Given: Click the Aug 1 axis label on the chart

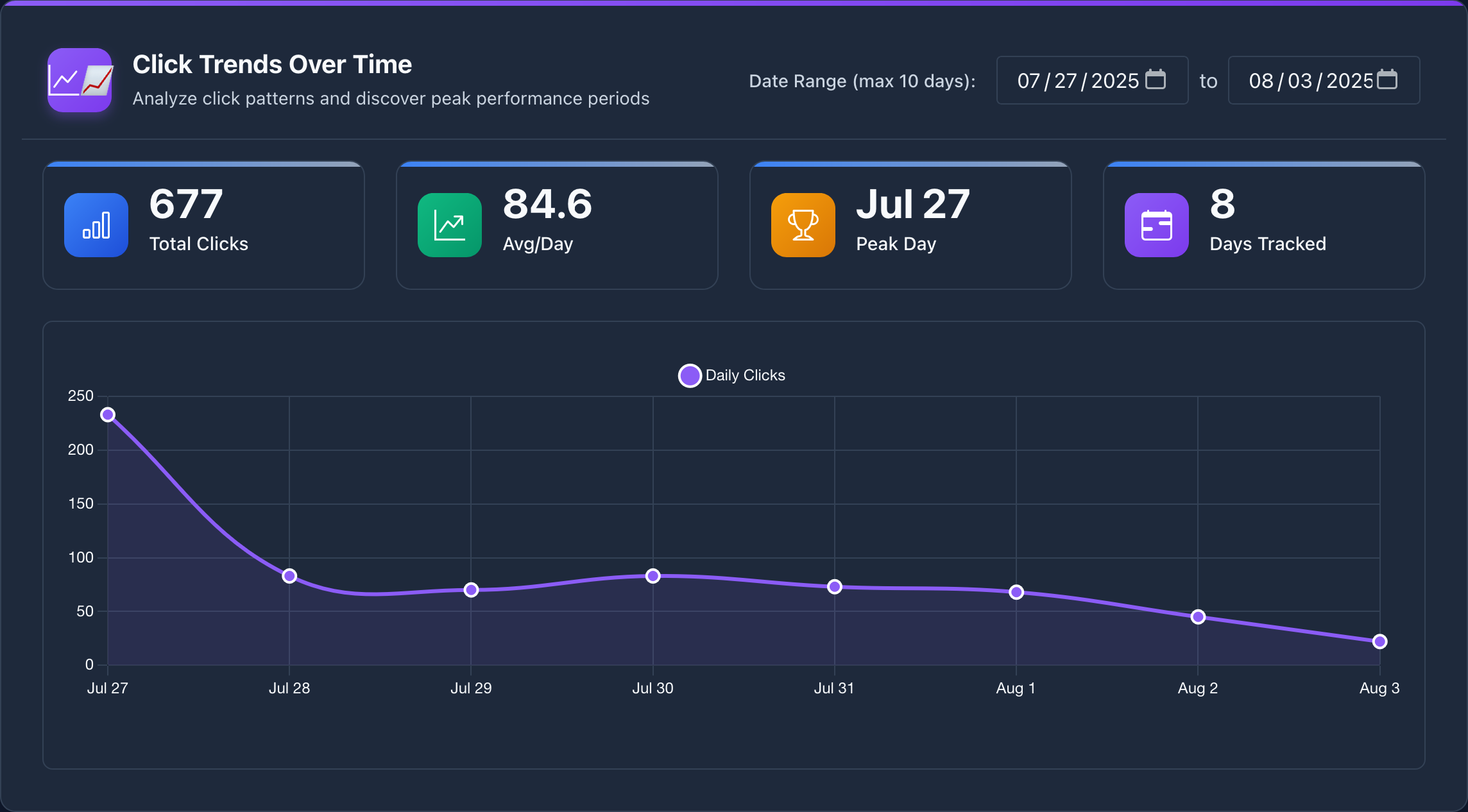Looking at the screenshot, I should pyautogui.click(x=1016, y=688).
